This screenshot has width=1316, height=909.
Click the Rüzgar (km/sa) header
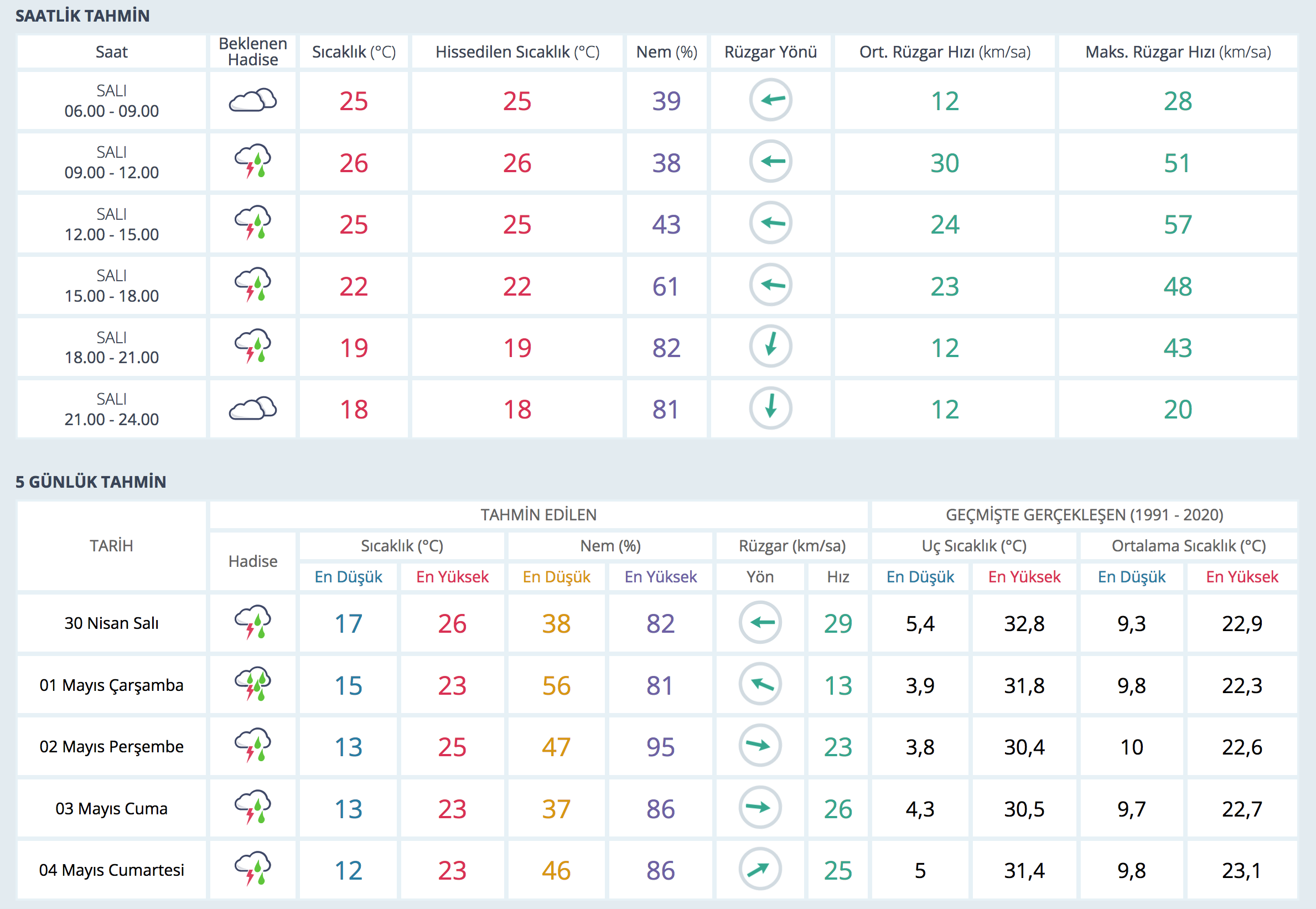(792, 546)
